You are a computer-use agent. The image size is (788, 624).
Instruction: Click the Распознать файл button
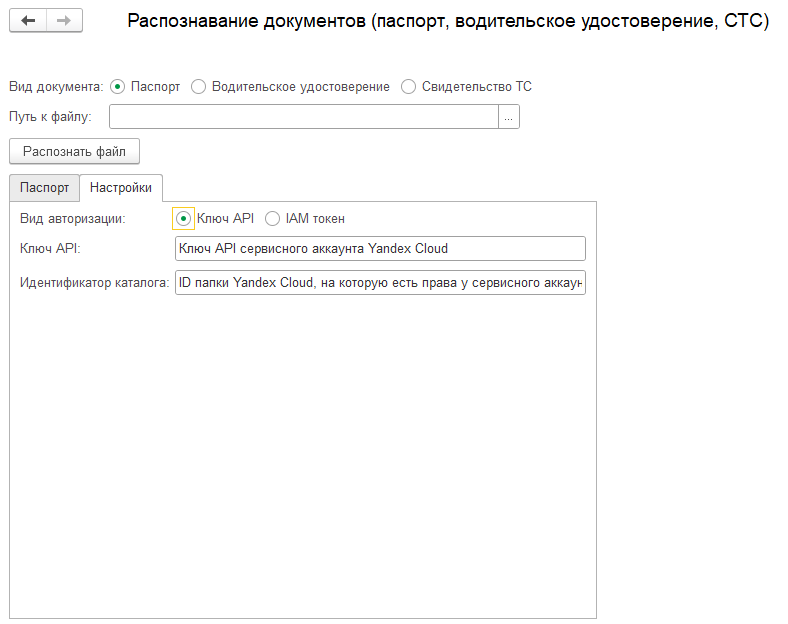(x=74, y=151)
